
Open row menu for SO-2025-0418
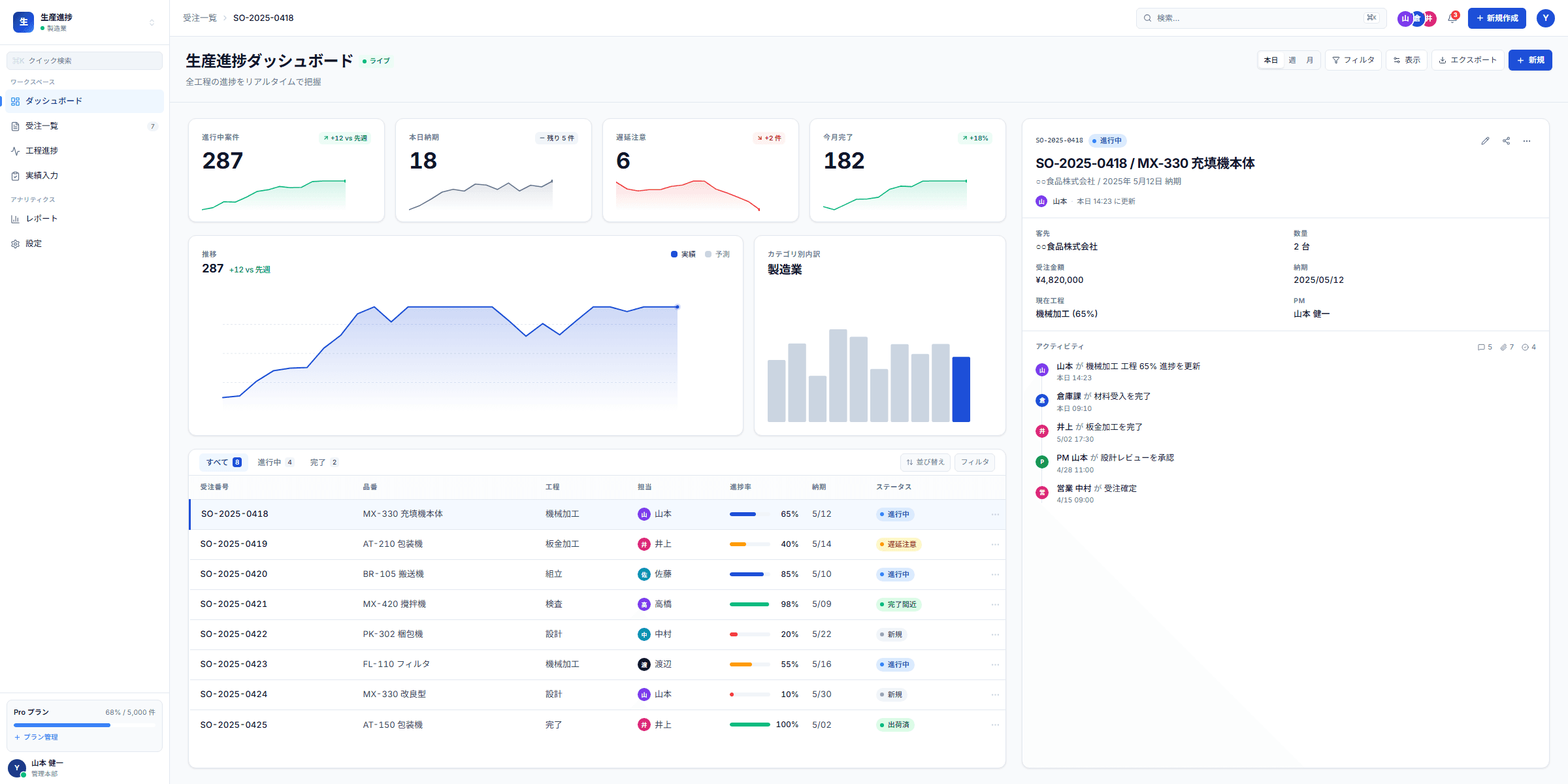[995, 514]
